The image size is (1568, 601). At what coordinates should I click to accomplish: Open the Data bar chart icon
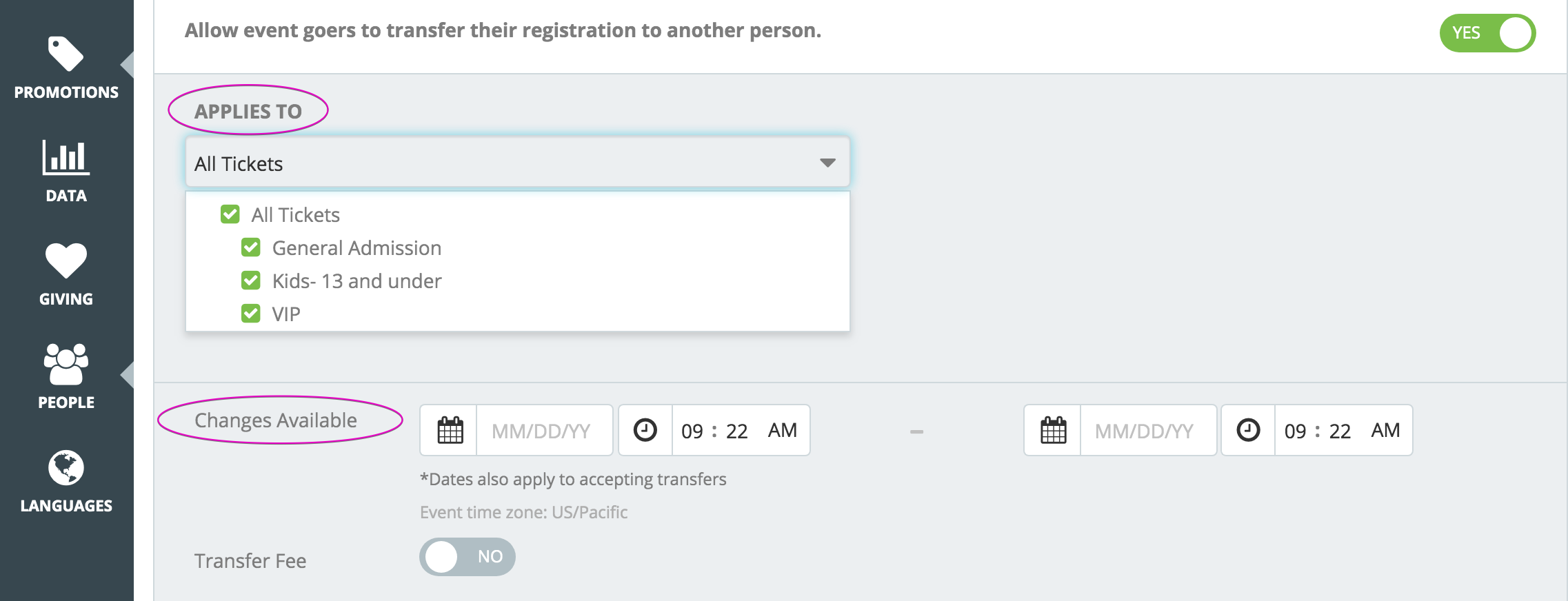coord(66,157)
